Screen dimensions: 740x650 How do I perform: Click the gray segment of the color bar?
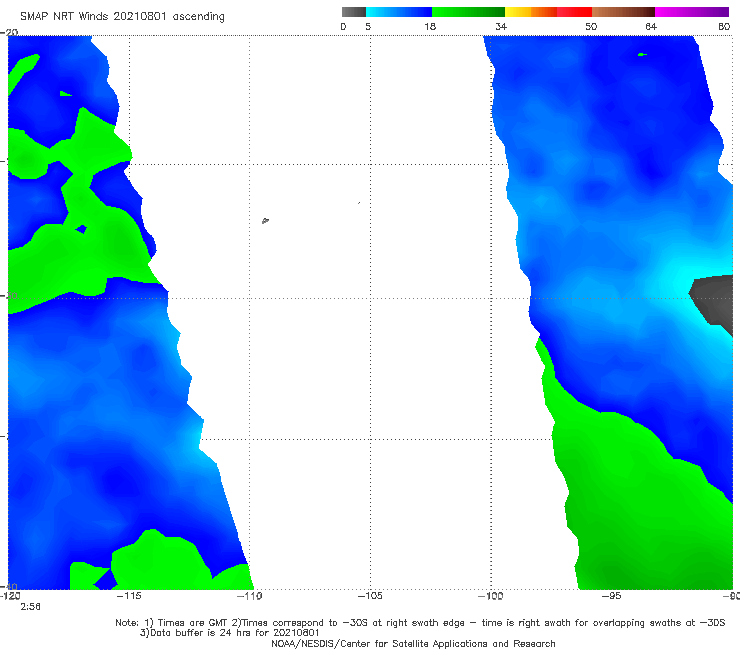[x=353, y=12]
